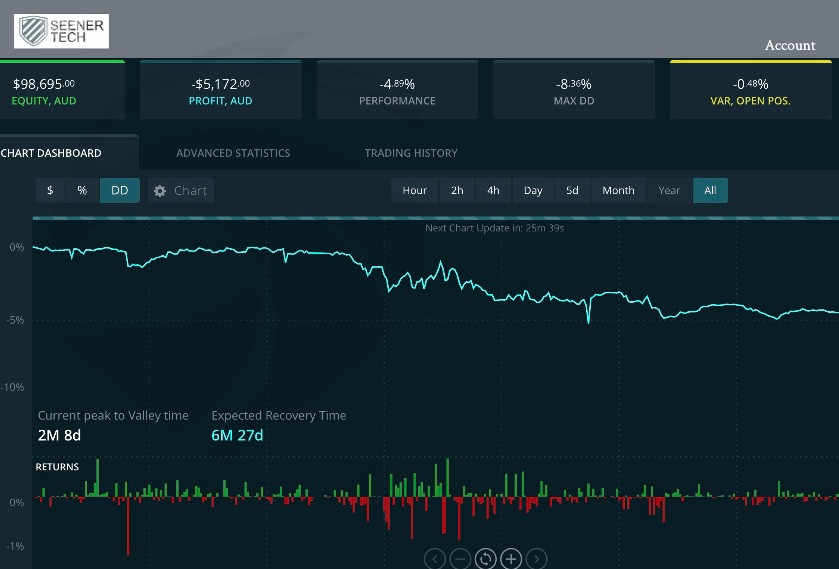Open the Trading History tab
This screenshot has height=569, width=839.
coord(411,153)
